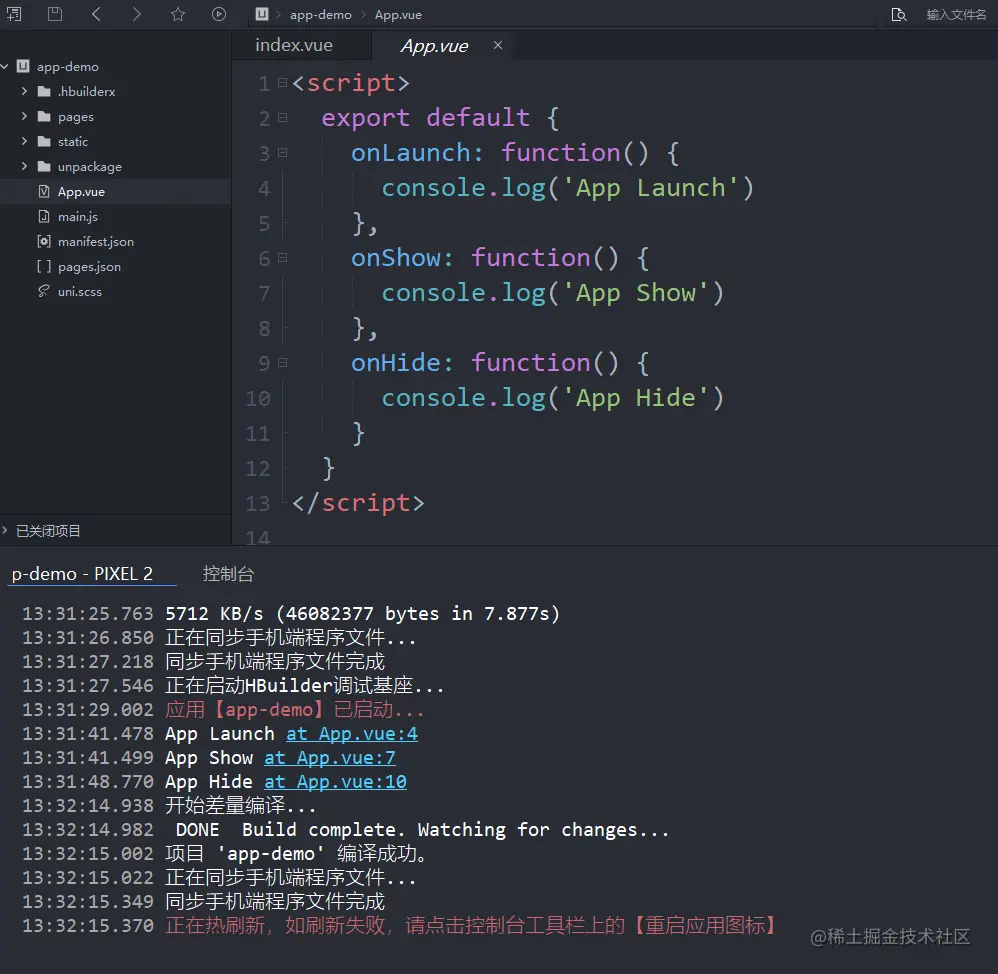The image size is (998, 974).
Task: Select the p-demo - PIXEL 2 console tab
Action: [82, 574]
